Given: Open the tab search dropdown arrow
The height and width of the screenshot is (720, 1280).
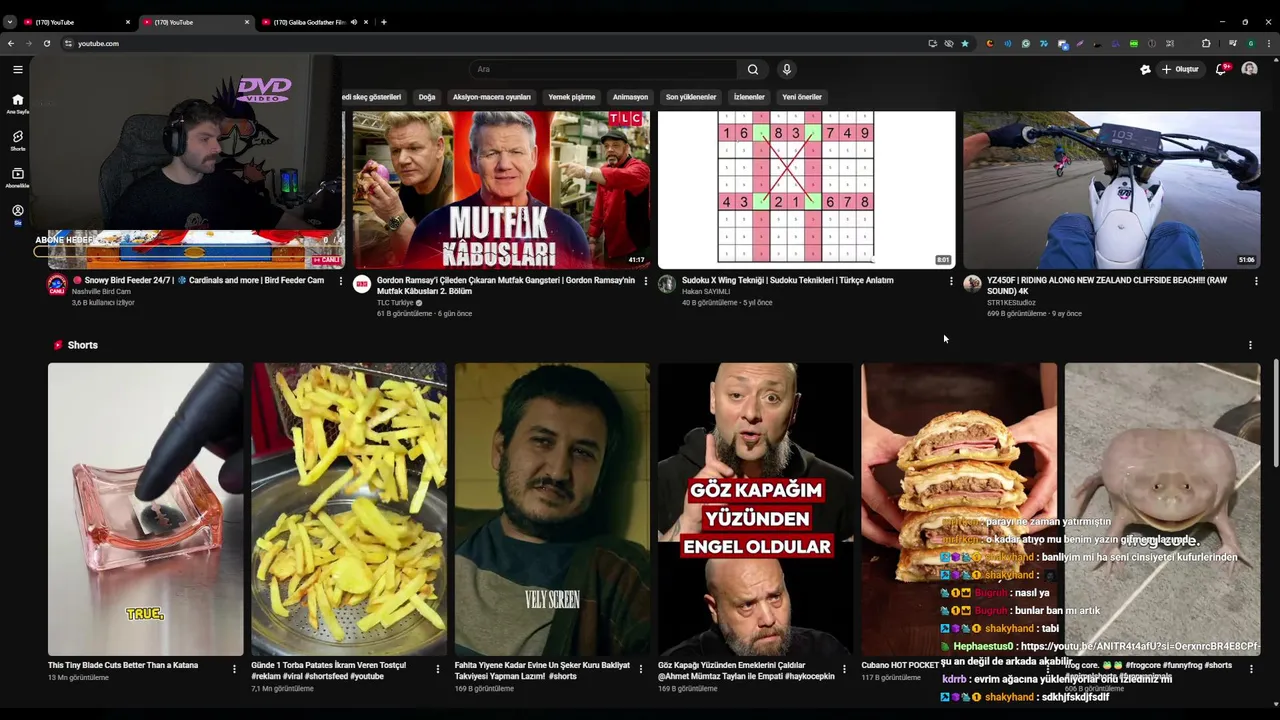Looking at the screenshot, I should coord(10,22).
